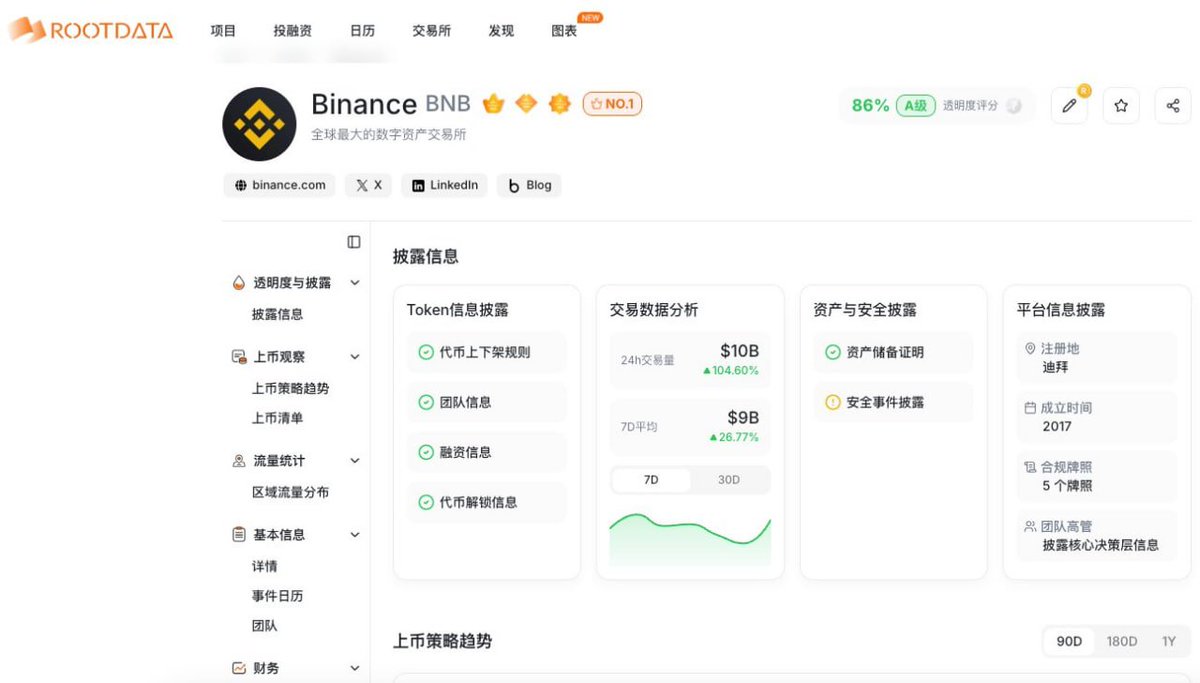This screenshot has width=1200, height=683.
Task: Click the 代币上下架规则 disclosure item
Action: (486, 352)
